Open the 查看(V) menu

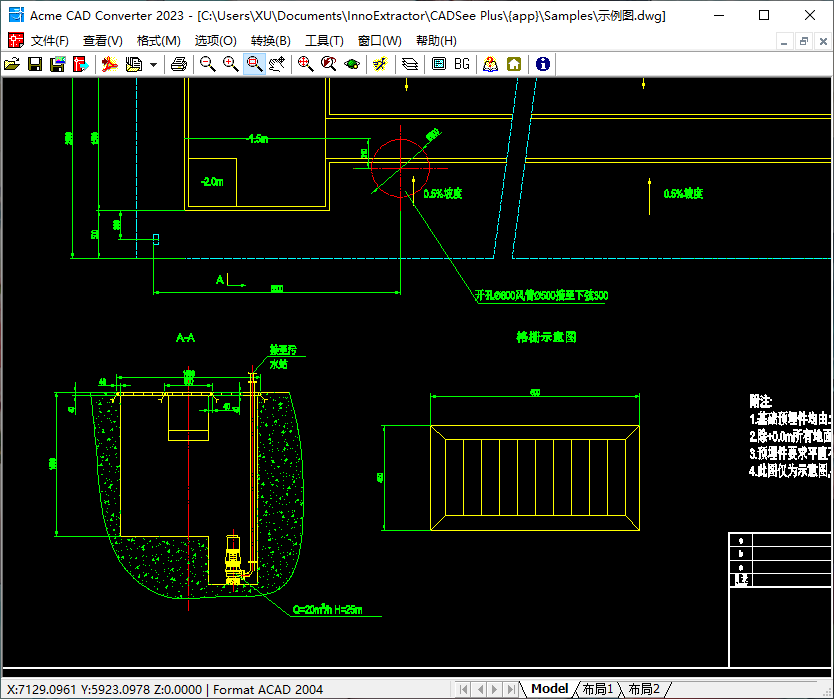[x=103, y=41]
